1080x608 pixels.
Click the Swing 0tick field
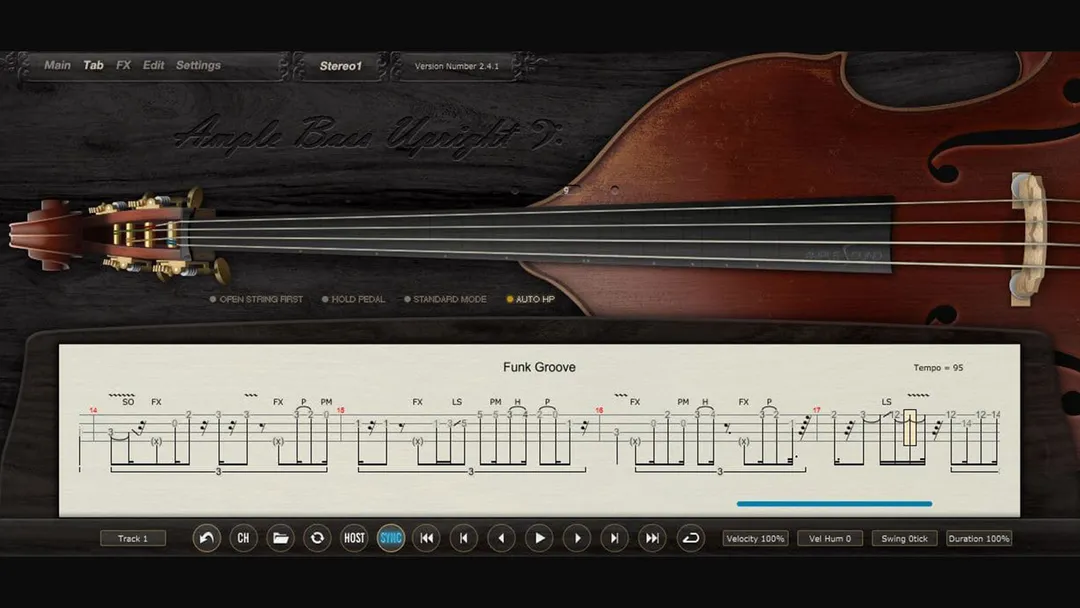pyautogui.click(x=904, y=538)
